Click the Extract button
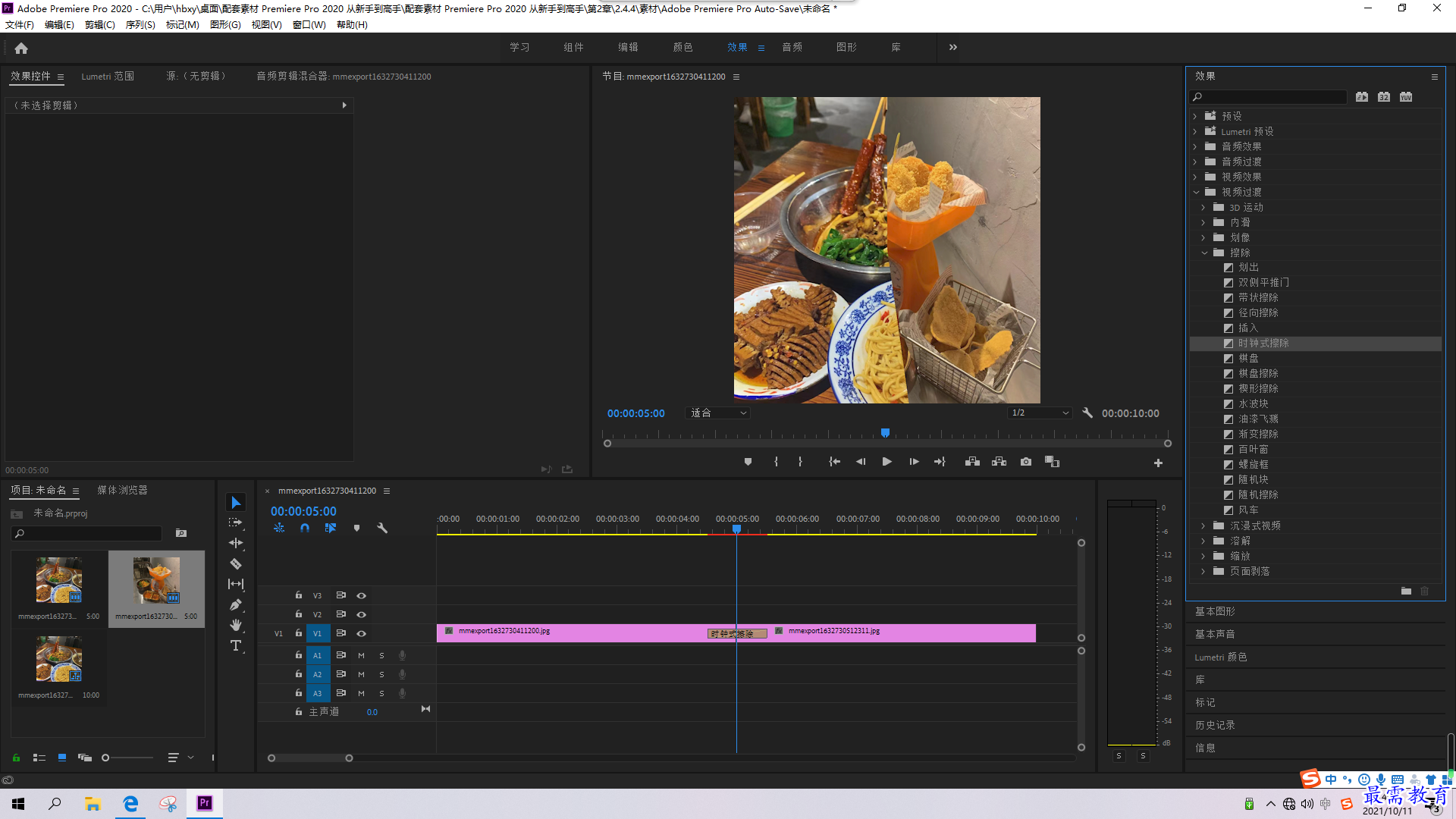Screen dimensions: 1456x819 point(999,462)
